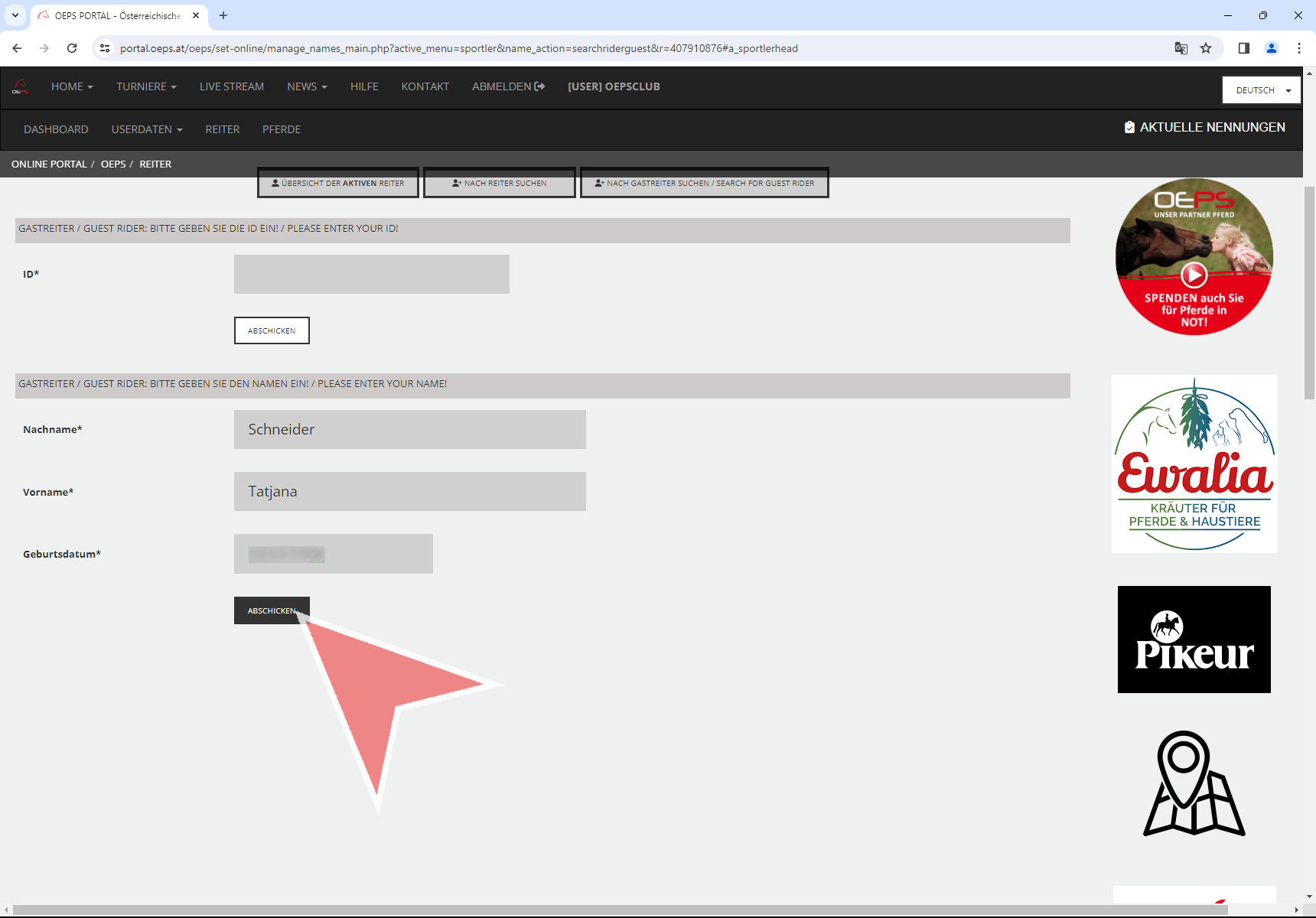This screenshot has width=1316, height=918.
Task: View site information icon in address bar
Action: point(105,48)
